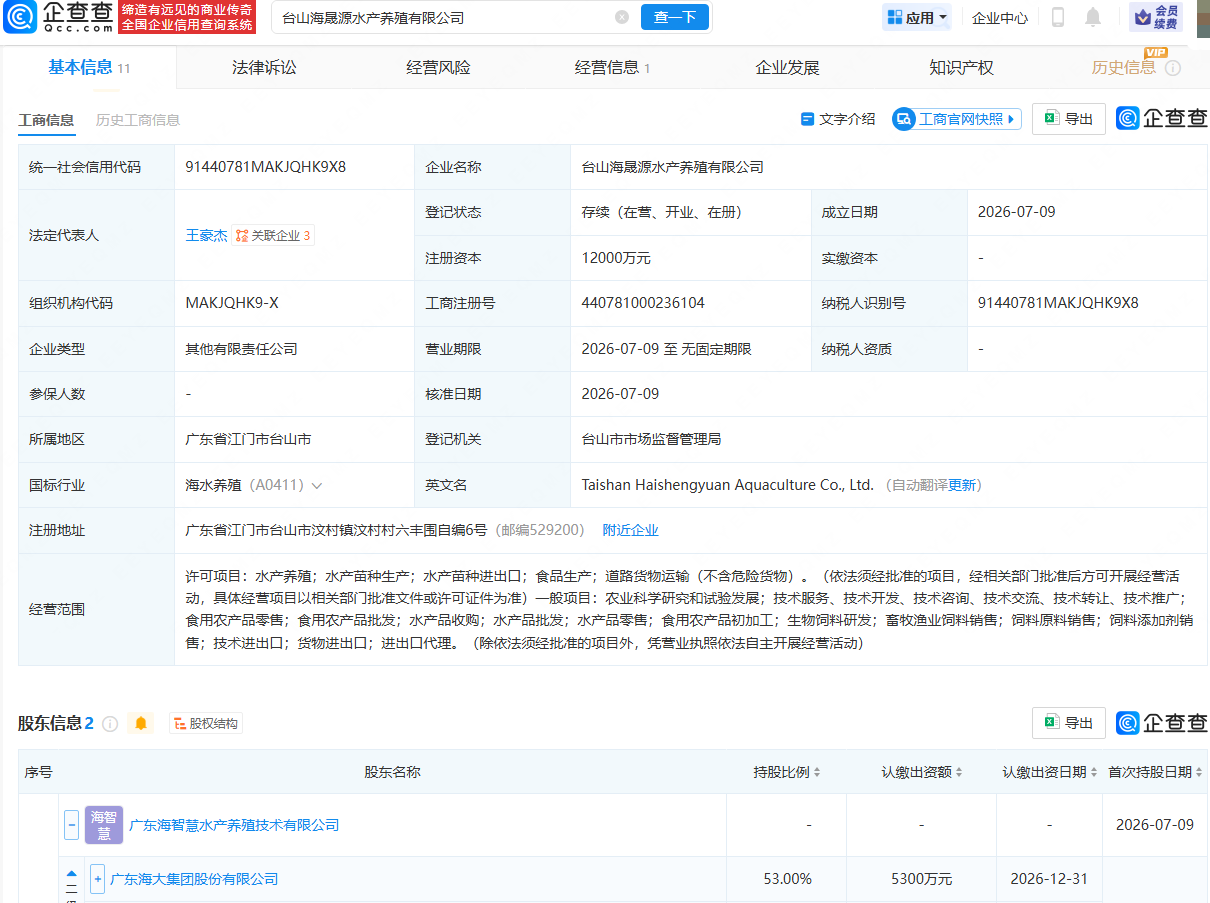
Task: Open 广东海智慧水产养殖技术有限公司 shareholder link
Action: pos(234,825)
